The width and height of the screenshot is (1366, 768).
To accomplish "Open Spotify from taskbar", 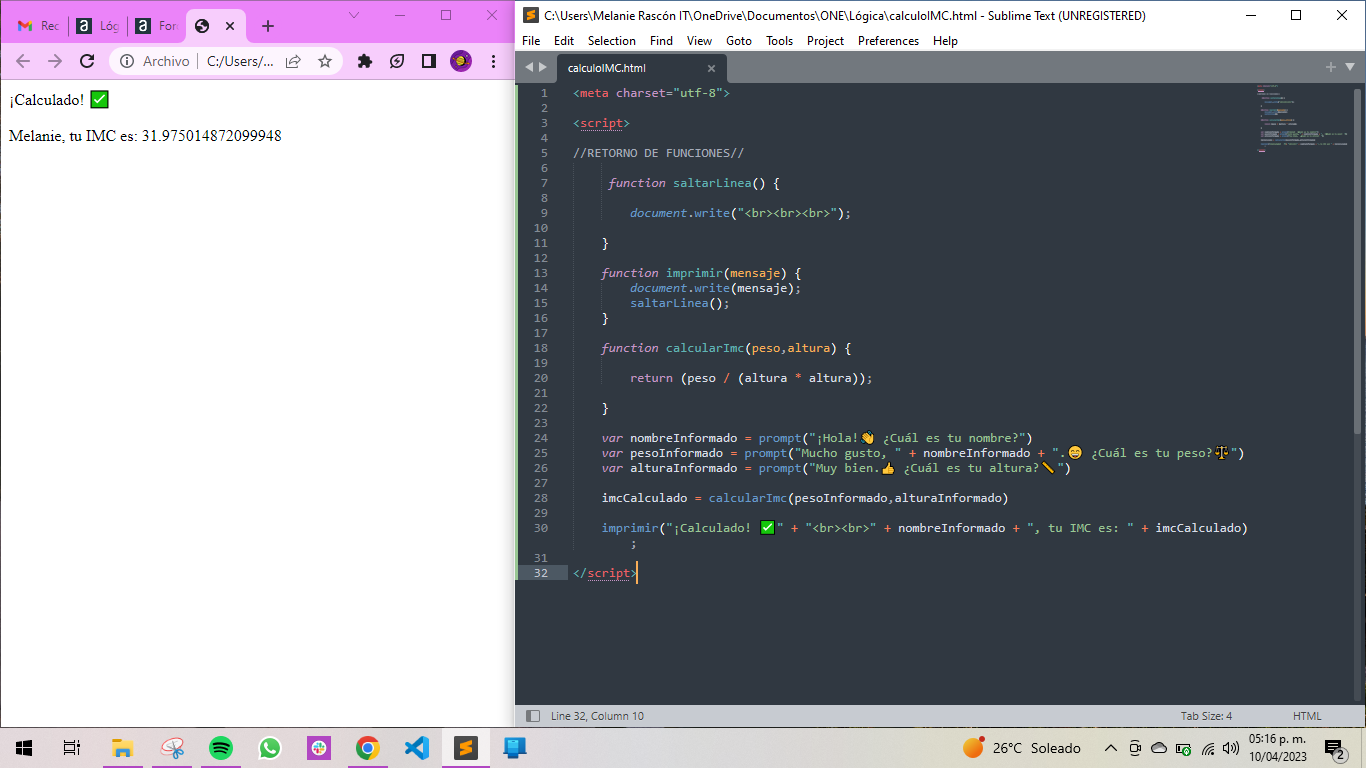I will click(x=221, y=748).
